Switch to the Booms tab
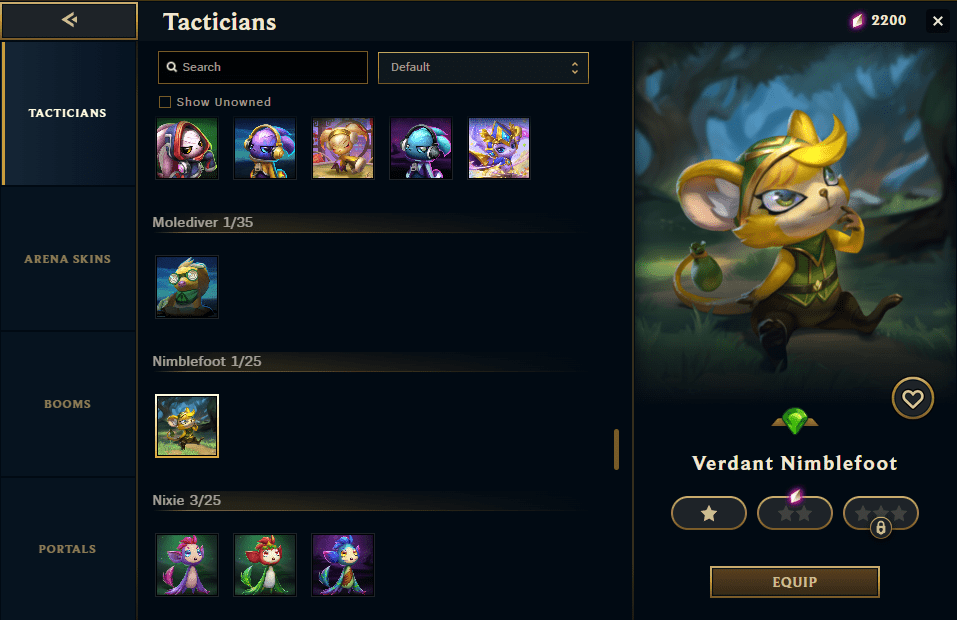957x620 pixels. pyautogui.click(x=68, y=404)
